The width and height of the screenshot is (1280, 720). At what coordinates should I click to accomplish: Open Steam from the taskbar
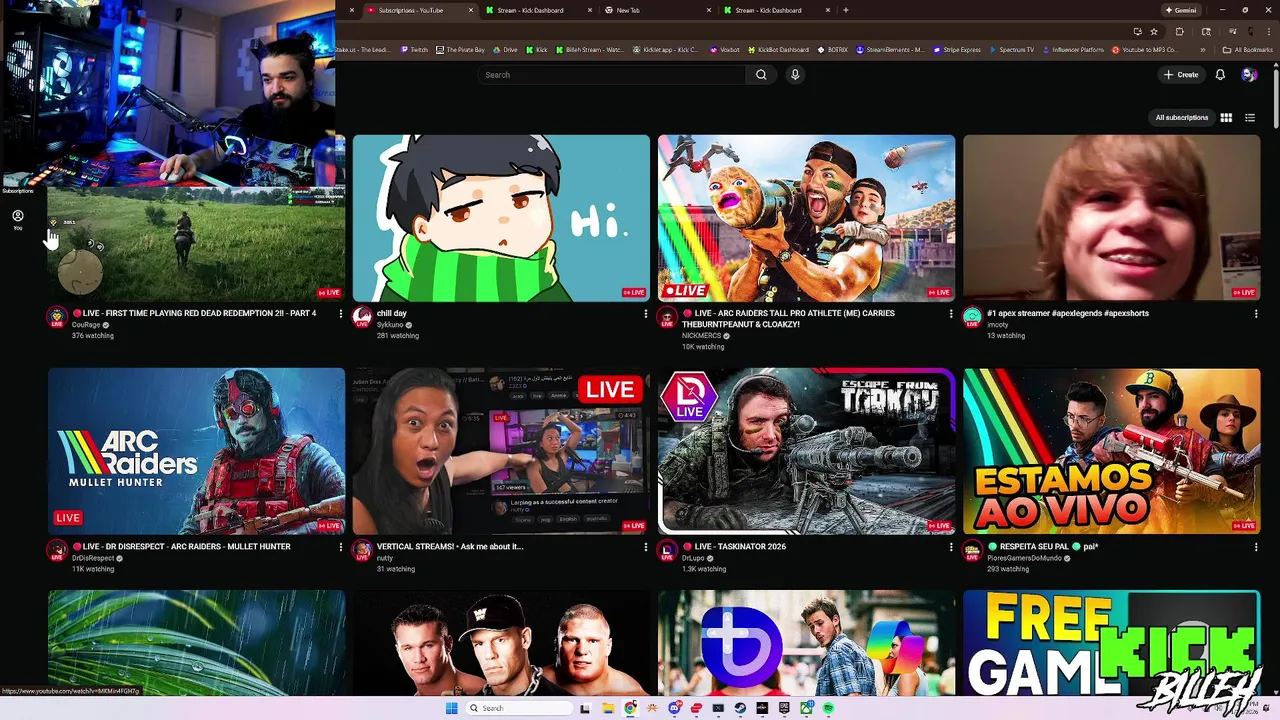pyautogui.click(x=740, y=708)
